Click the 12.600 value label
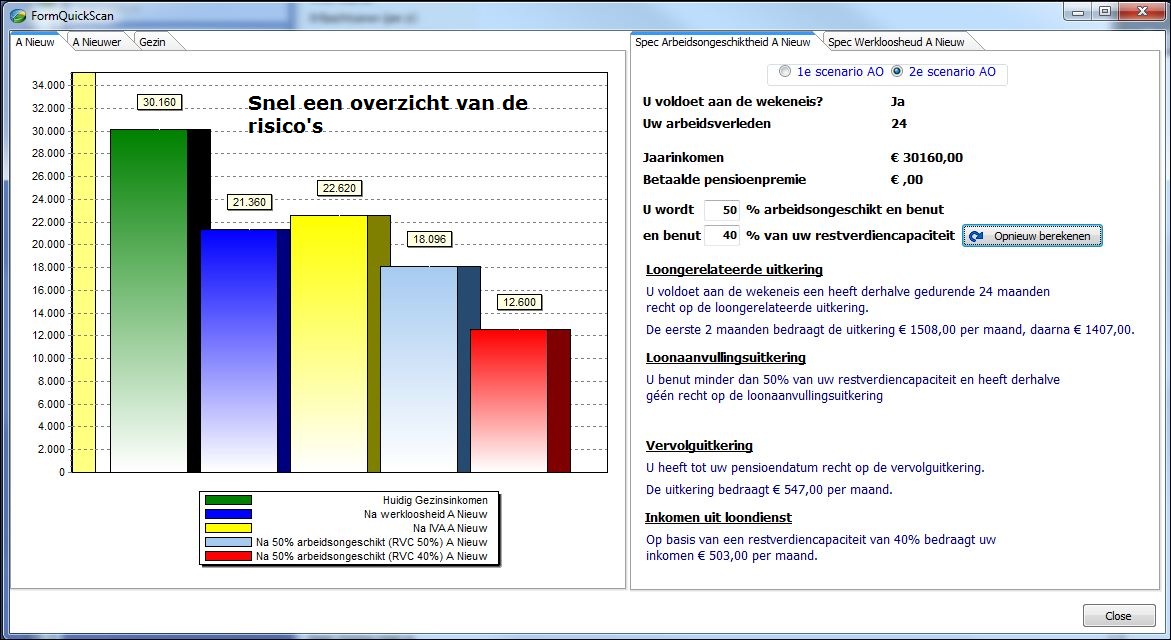Viewport: 1171px width, 640px height. pyautogui.click(x=519, y=302)
